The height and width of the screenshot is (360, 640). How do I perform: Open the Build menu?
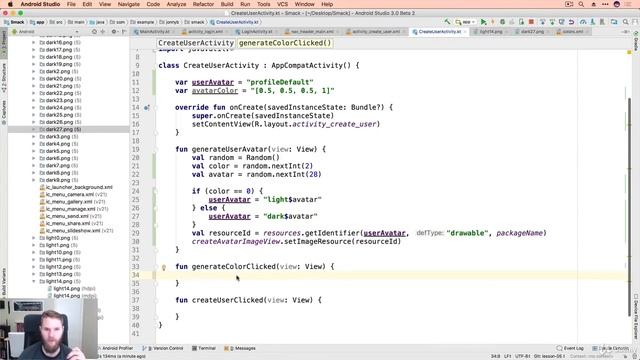tap(227, 4)
